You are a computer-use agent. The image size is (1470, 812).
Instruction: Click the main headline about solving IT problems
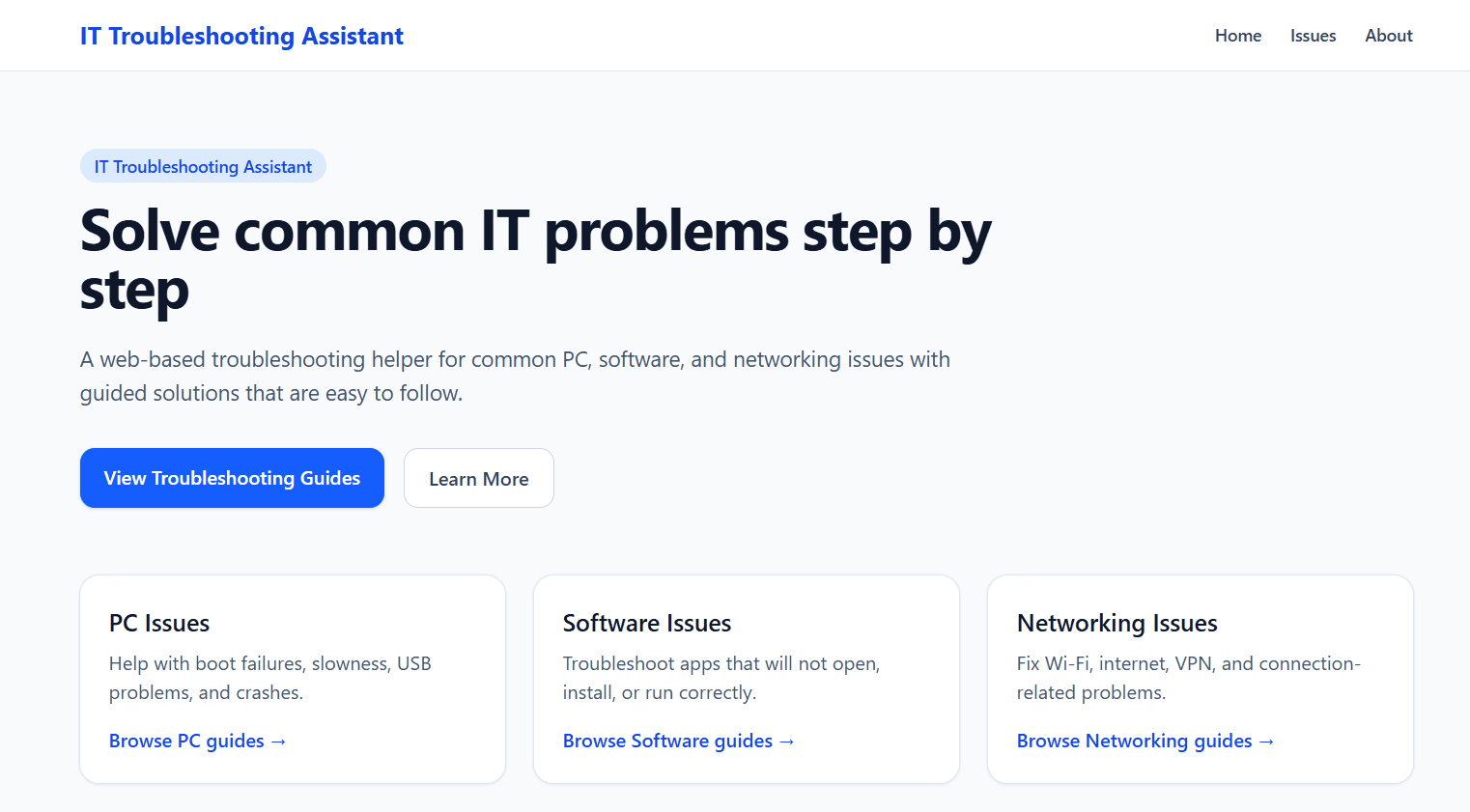[535, 261]
